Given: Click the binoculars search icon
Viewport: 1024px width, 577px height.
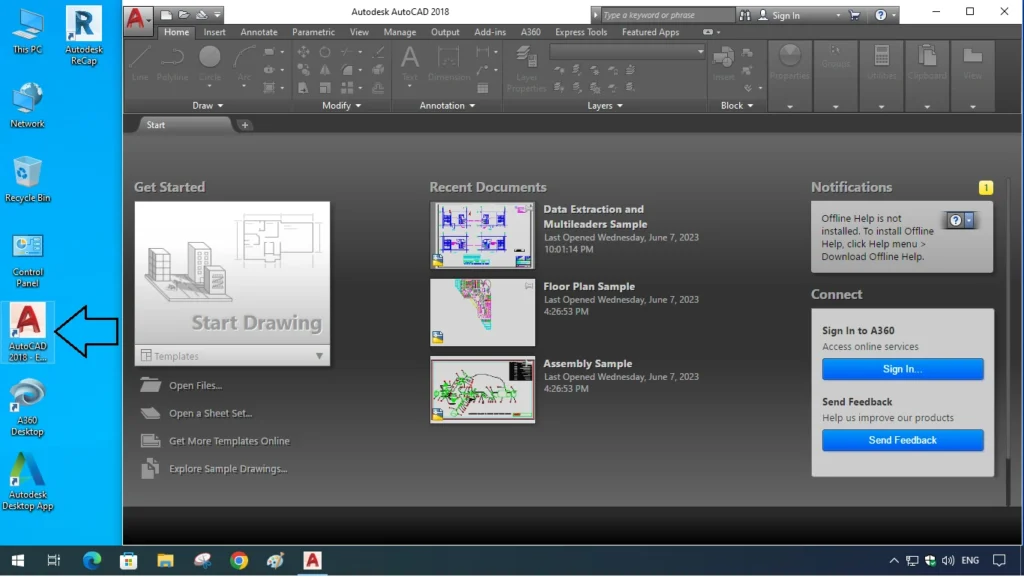Looking at the screenshot, I should pos(745,15).
